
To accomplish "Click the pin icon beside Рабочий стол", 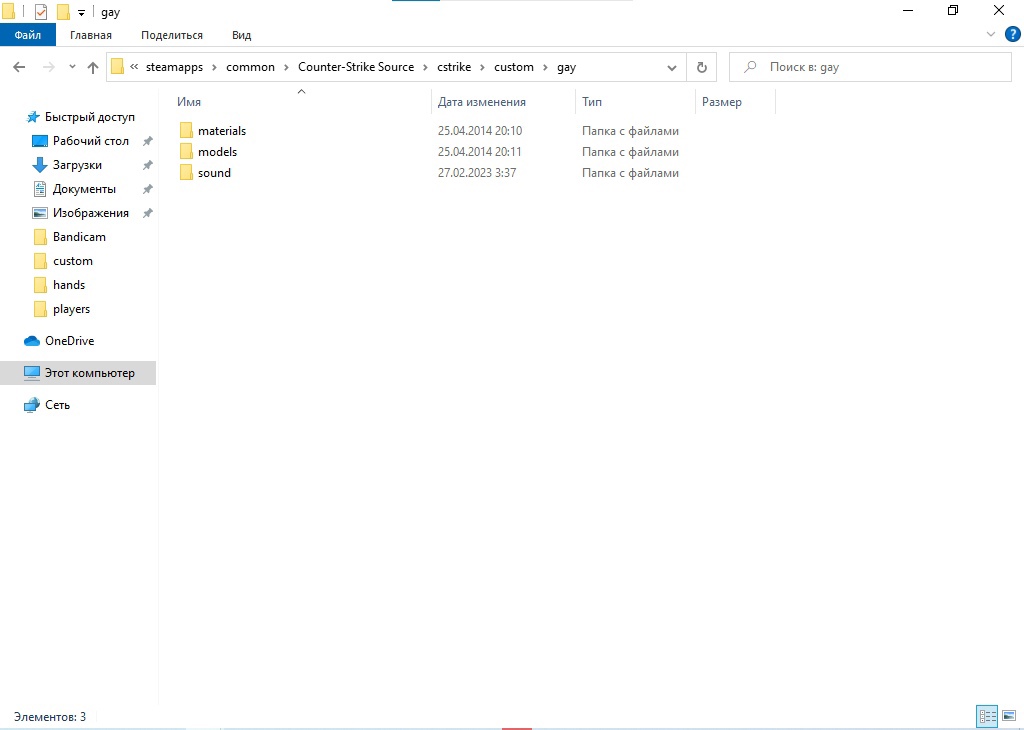I will (x=148, y=141).
